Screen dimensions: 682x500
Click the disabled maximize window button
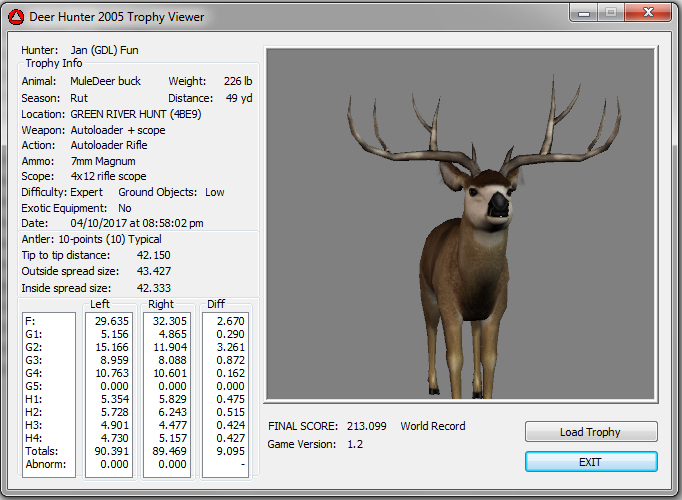point(612,12)
